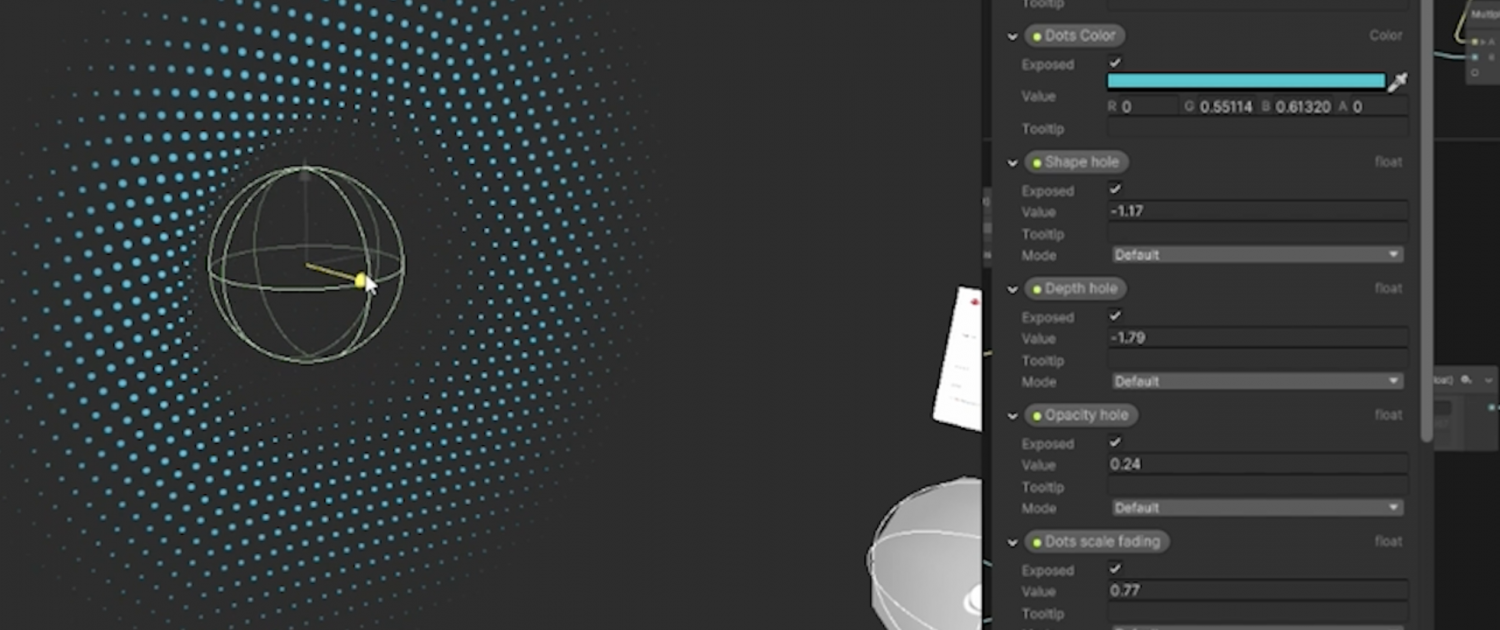Viewport: 1500px width, 630px height.
Task: Select the Depth hole property pill
Action: pyautogui.click(x=1076, y=289)
